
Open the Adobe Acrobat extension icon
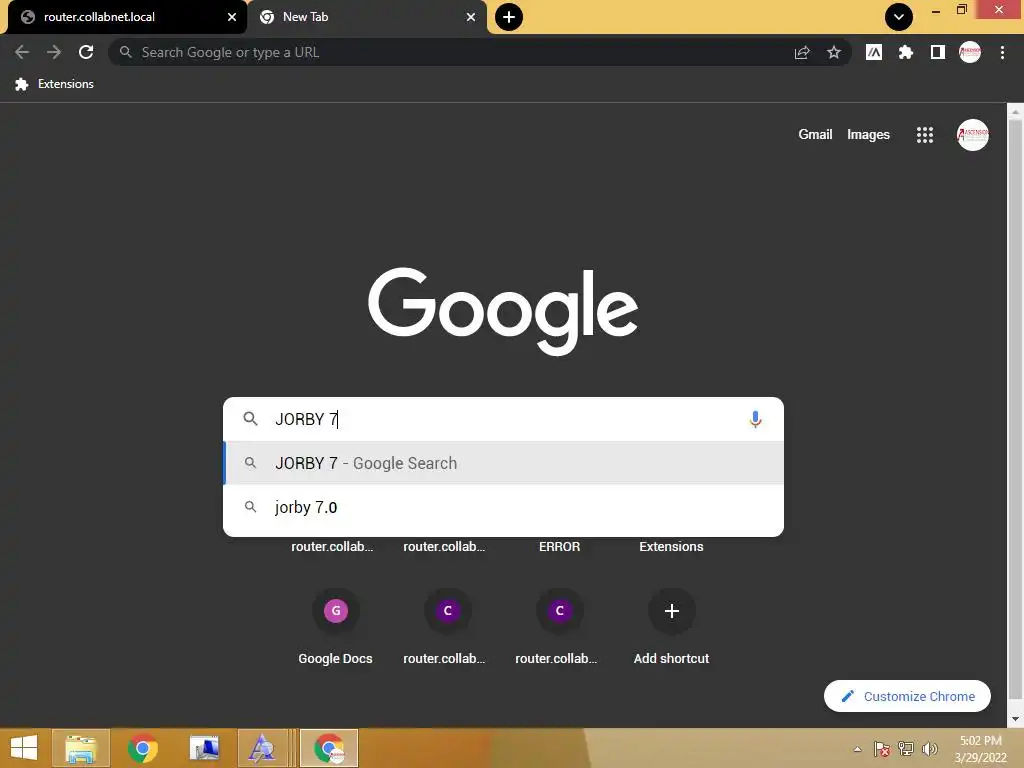(874, 52)
